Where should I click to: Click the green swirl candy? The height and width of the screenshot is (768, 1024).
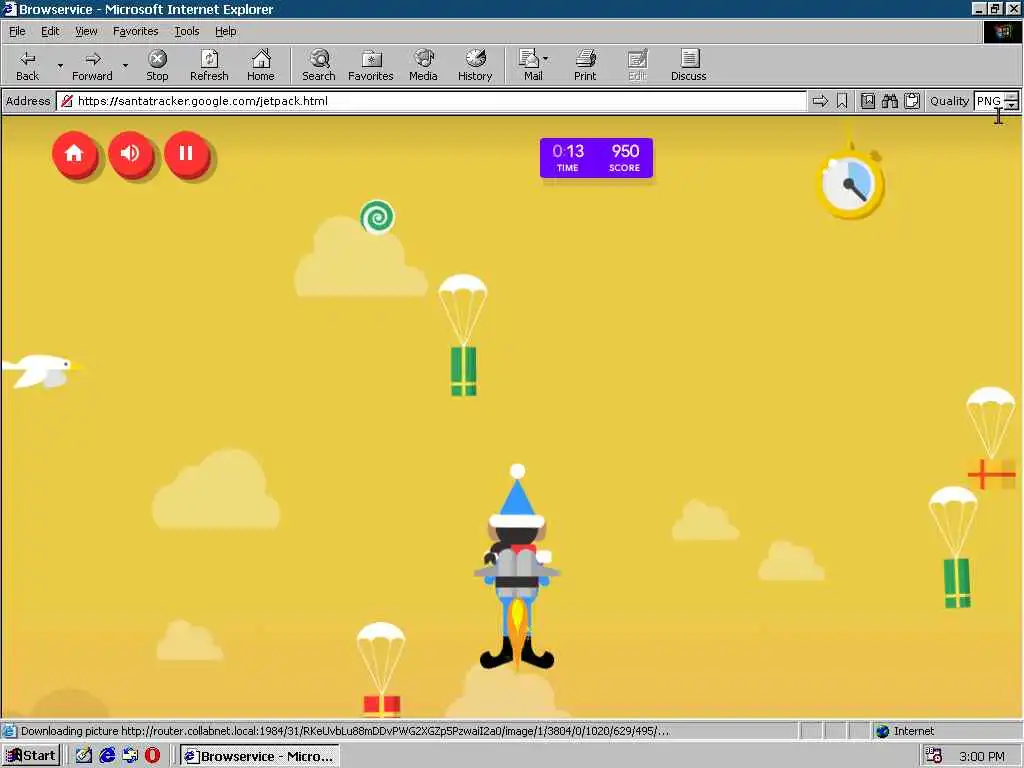[x=377, y=217]
